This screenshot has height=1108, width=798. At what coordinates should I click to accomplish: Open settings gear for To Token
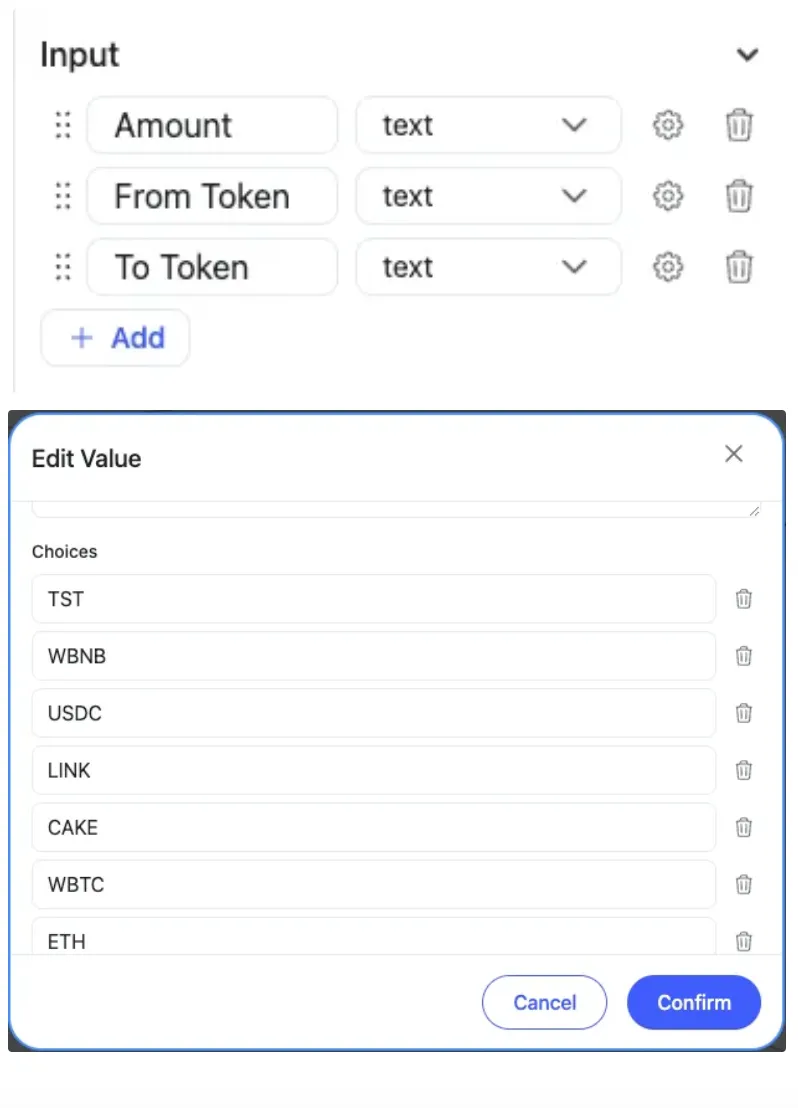point(668,267)
